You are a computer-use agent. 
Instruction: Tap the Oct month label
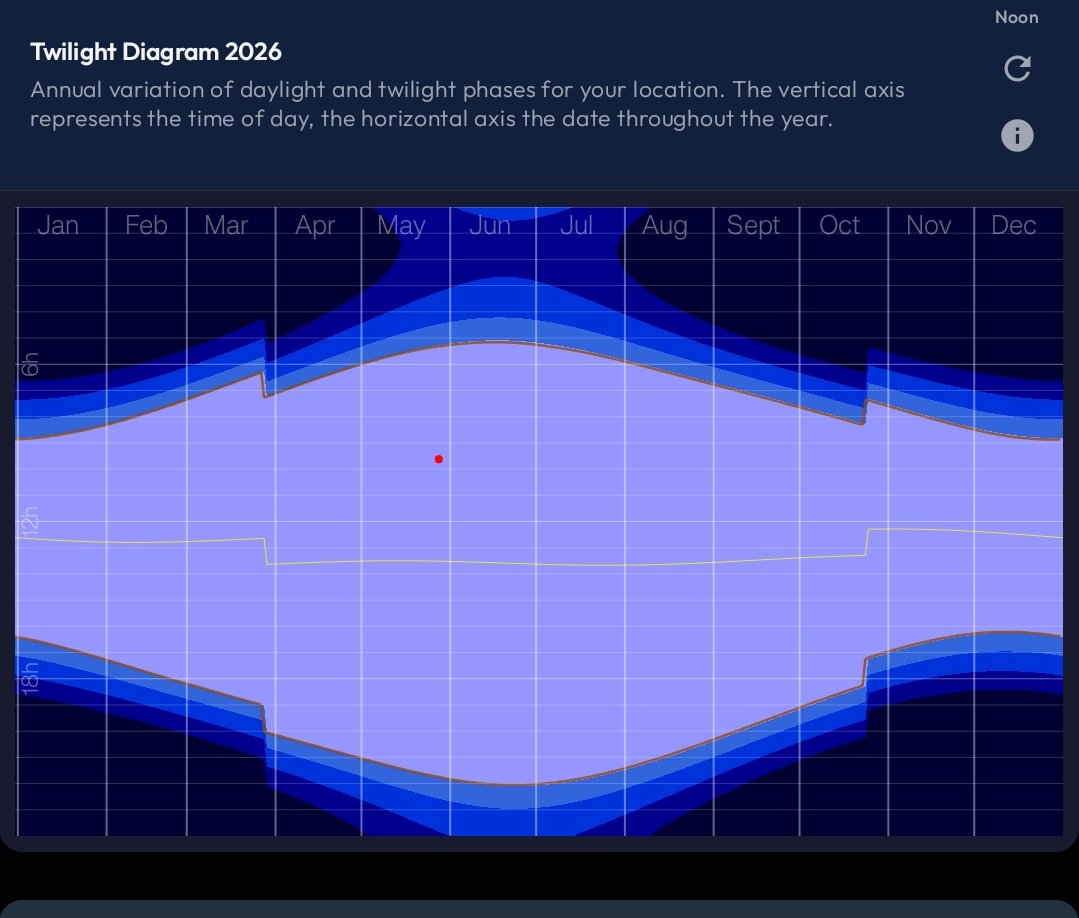coord(840,225)
